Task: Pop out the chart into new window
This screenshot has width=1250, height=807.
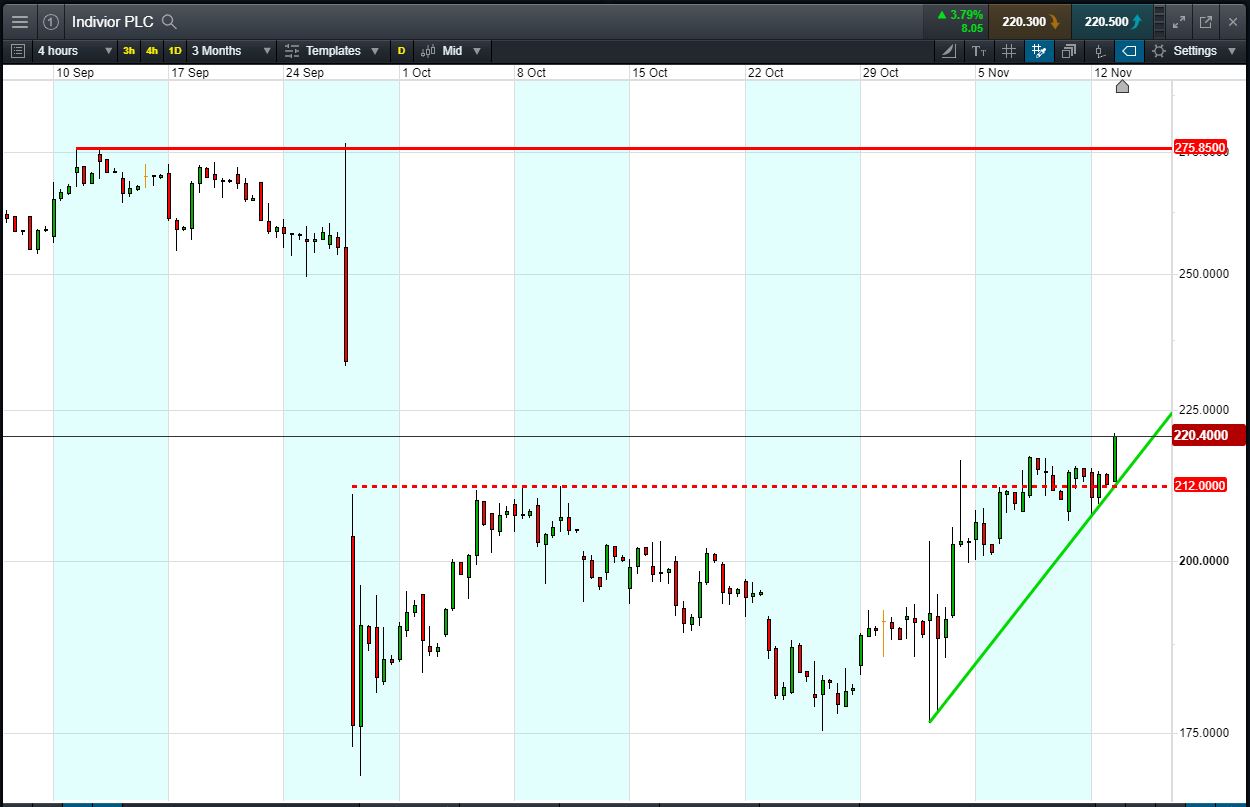Action: tap(1205, 21)
